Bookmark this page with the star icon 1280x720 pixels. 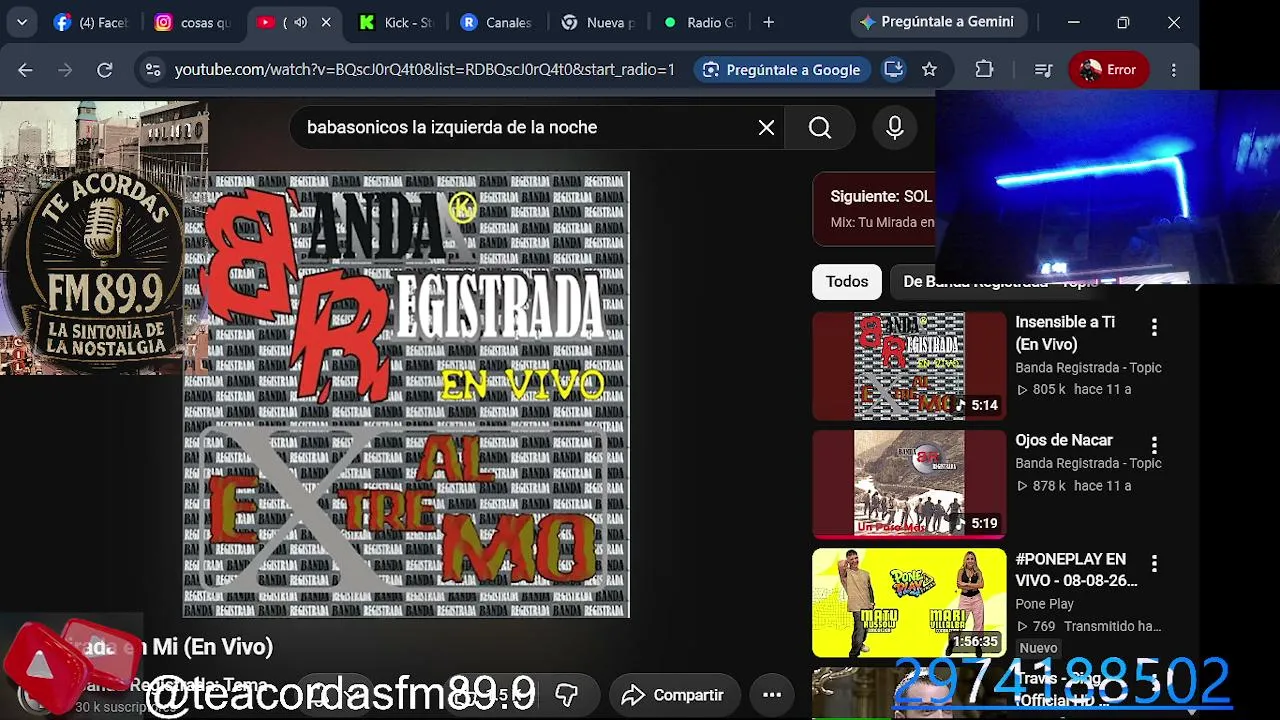coord(930,70)
